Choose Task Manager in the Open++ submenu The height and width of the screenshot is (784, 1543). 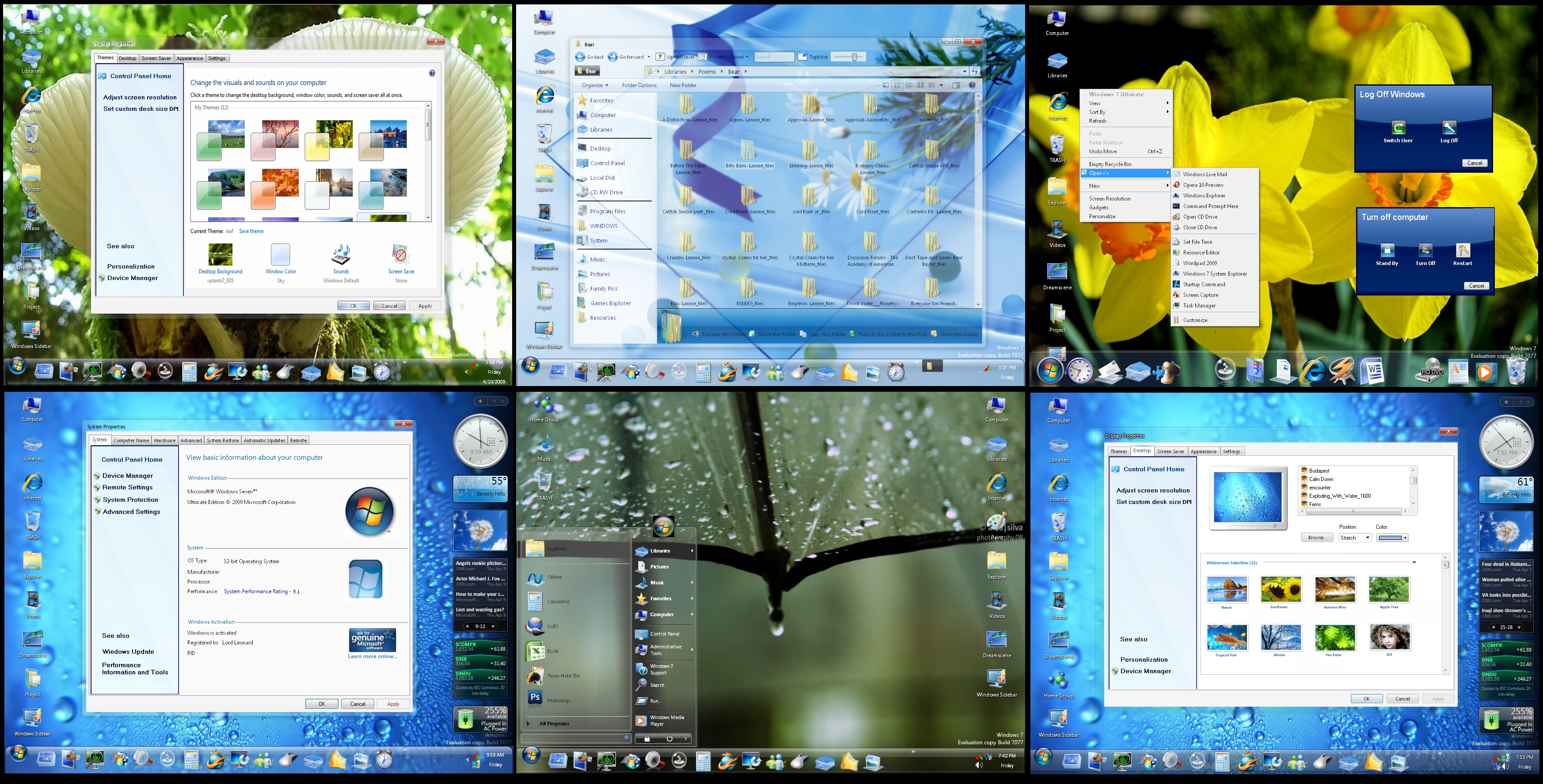(1215, 306)
